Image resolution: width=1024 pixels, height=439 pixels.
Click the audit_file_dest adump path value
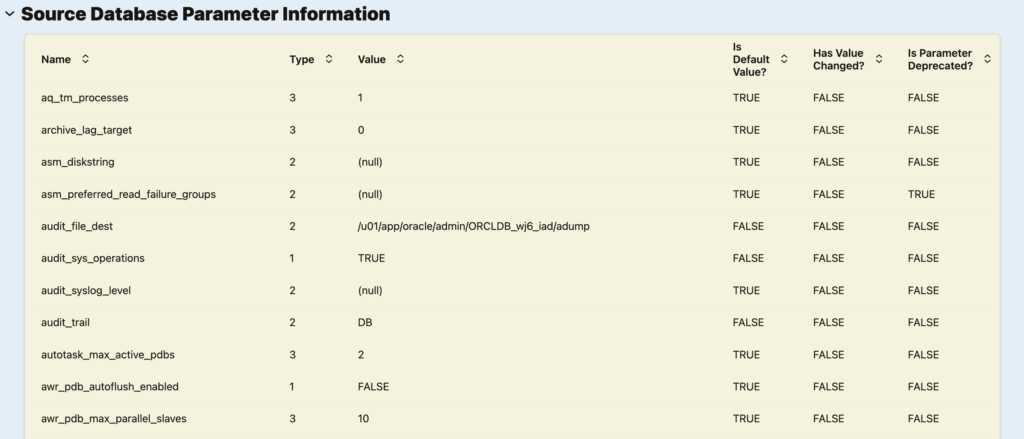point(473,226)
